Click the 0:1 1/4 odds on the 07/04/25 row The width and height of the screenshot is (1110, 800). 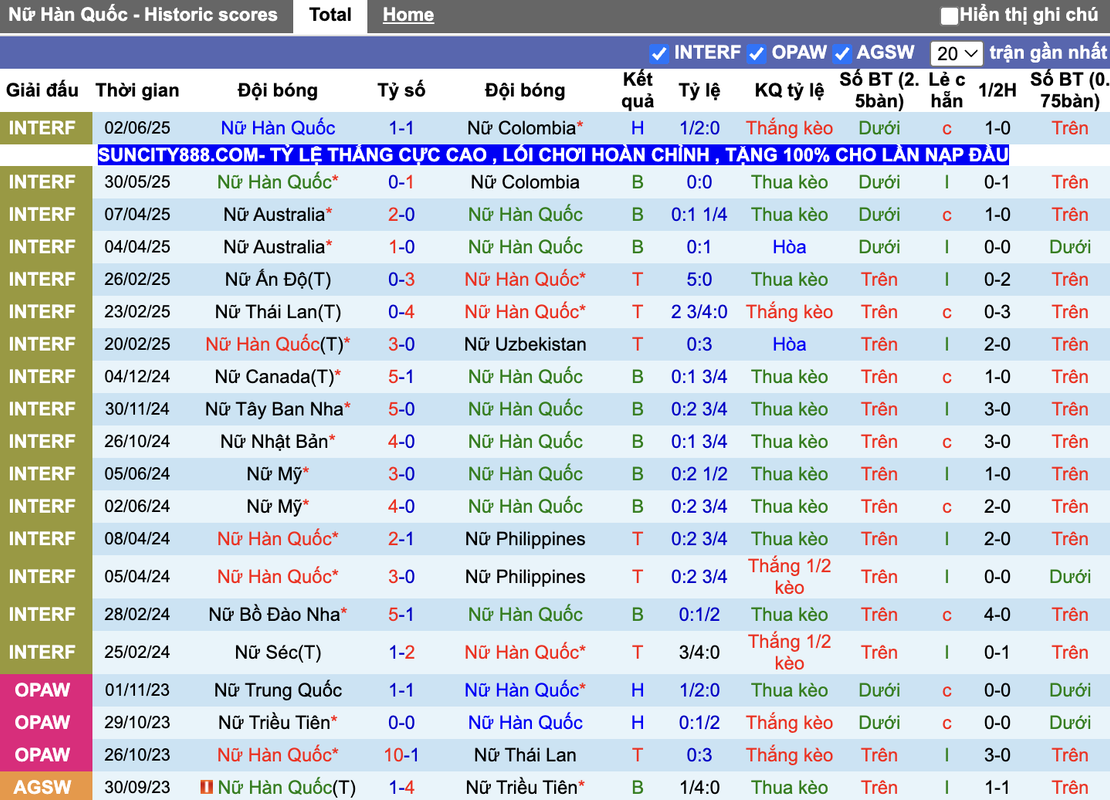pyautogui.click(x=699, y=215)
